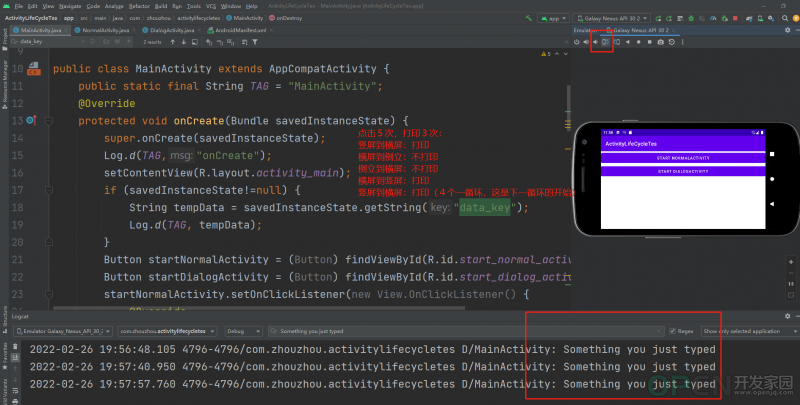Open Logcat emulator device dropdown

pos(63,331)
